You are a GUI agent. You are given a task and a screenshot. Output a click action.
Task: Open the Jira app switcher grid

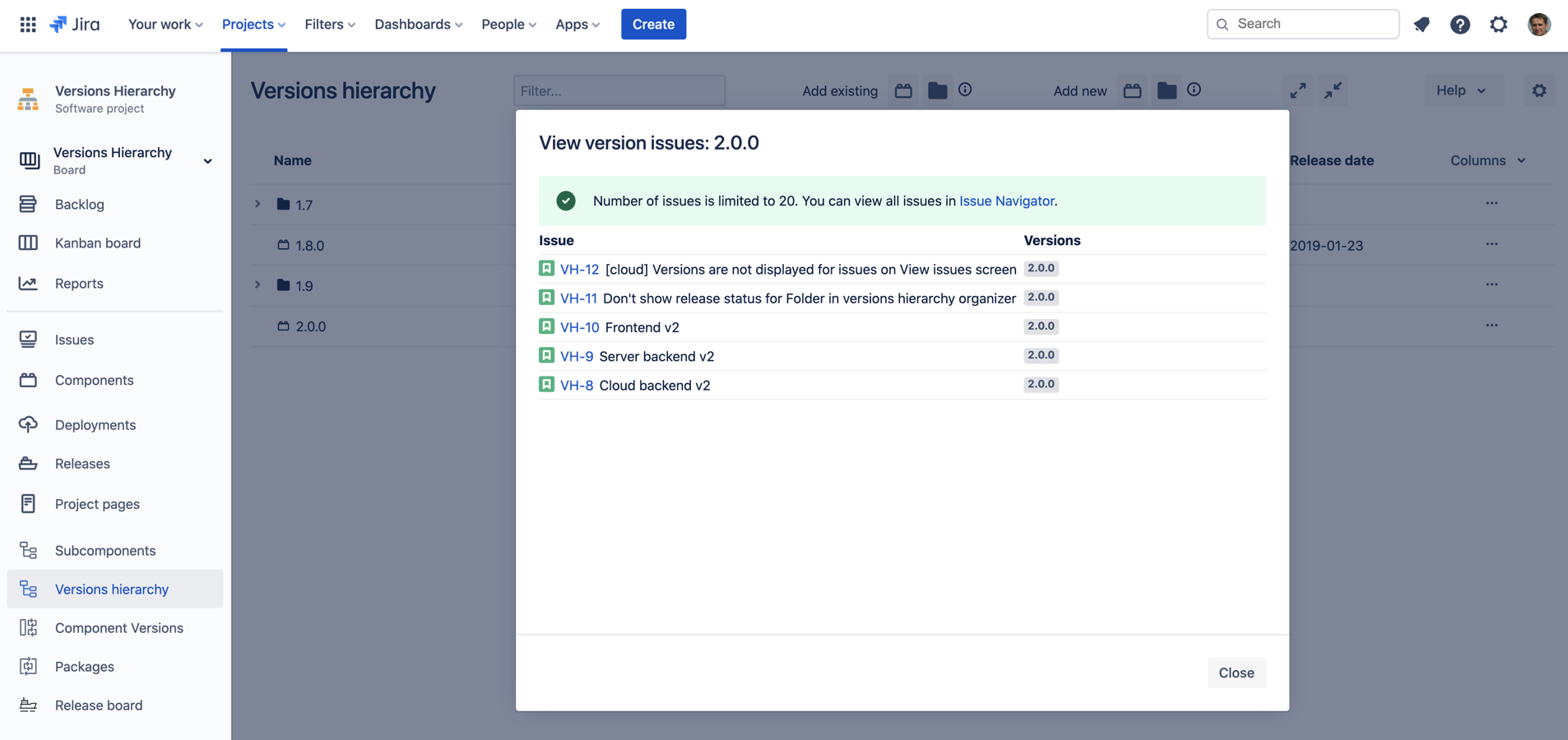(28, 24)
